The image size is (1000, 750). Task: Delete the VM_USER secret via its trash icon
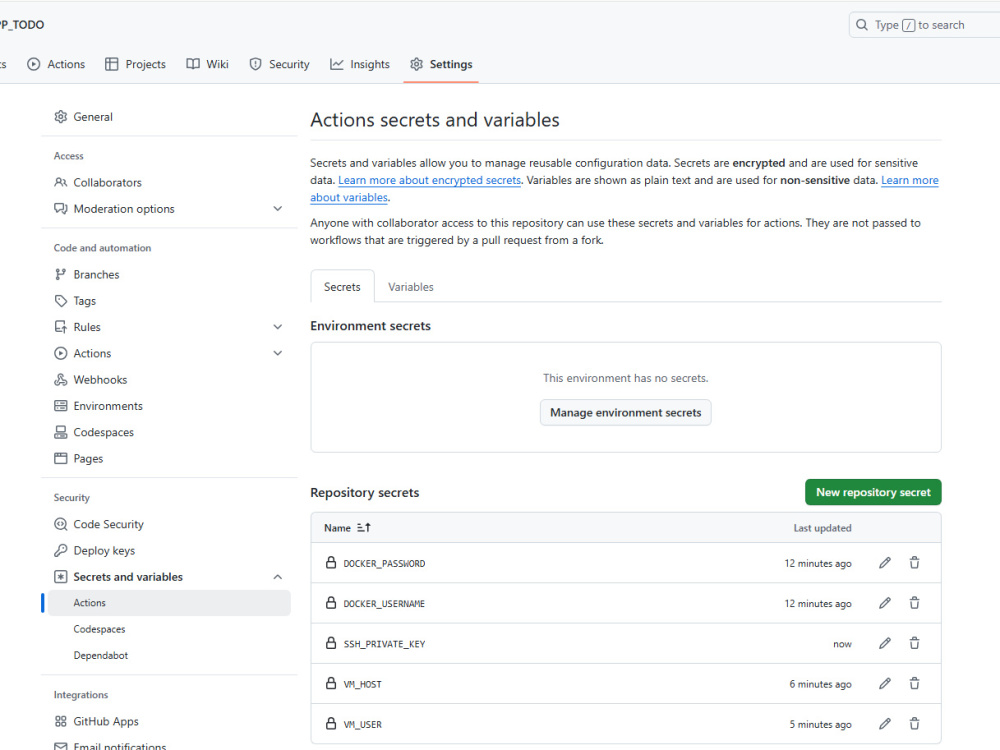pos(915,724)
